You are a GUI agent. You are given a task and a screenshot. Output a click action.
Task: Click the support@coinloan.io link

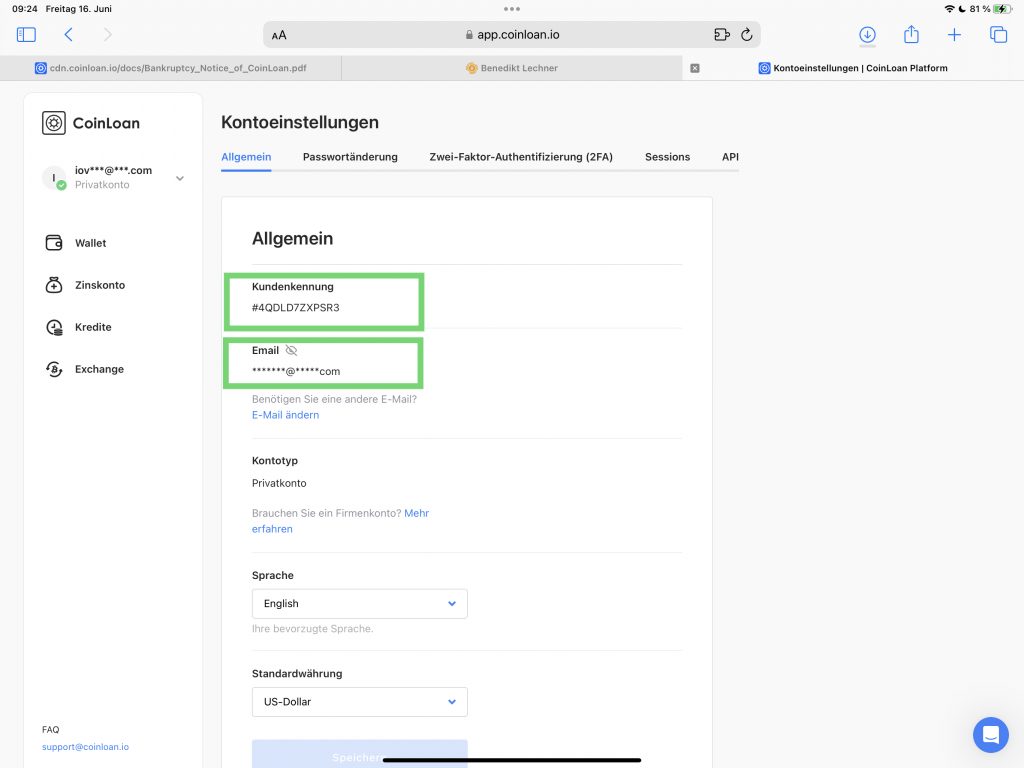(86, 746)
